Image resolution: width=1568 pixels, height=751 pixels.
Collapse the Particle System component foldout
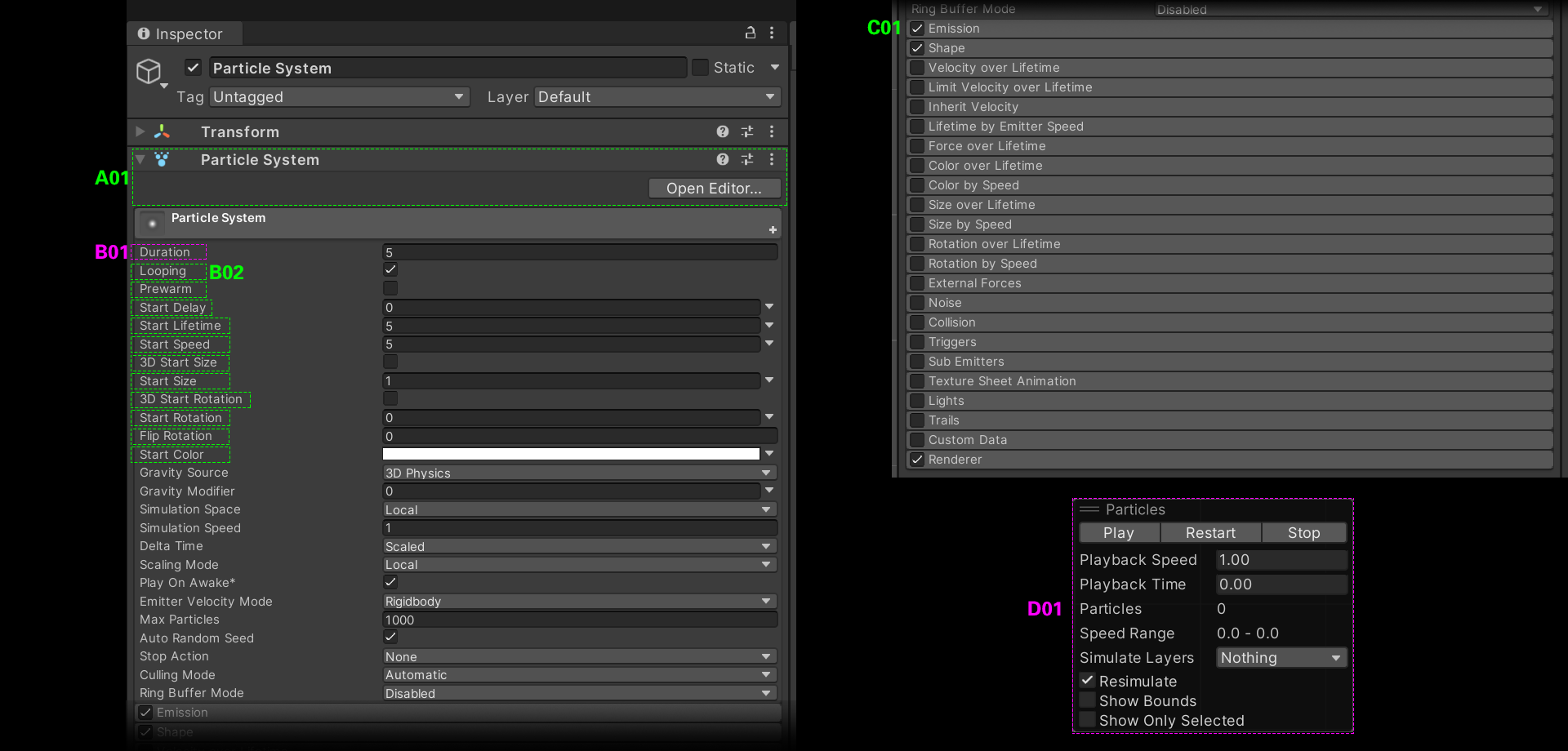(x=140, y=159)
